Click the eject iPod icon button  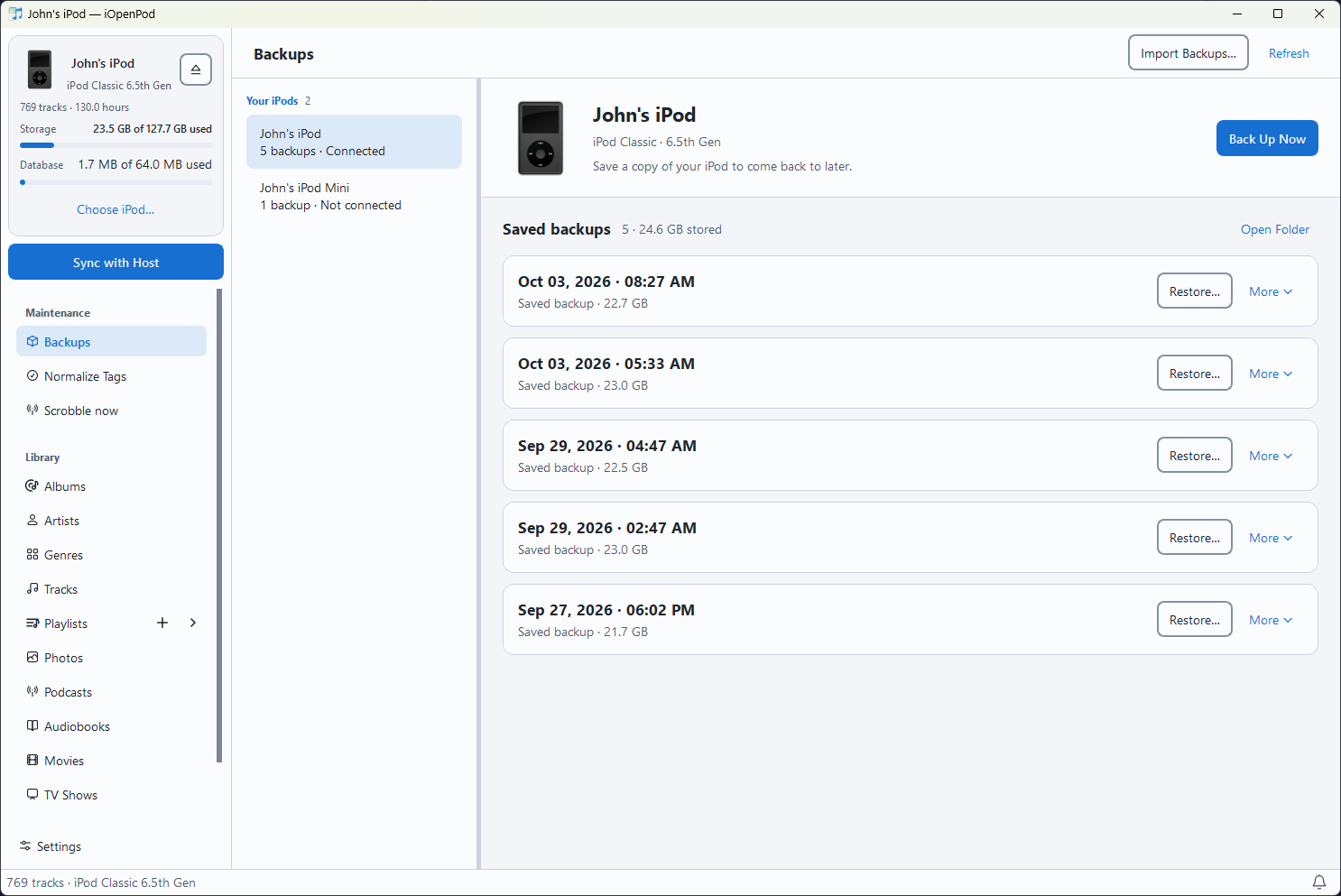196,69
